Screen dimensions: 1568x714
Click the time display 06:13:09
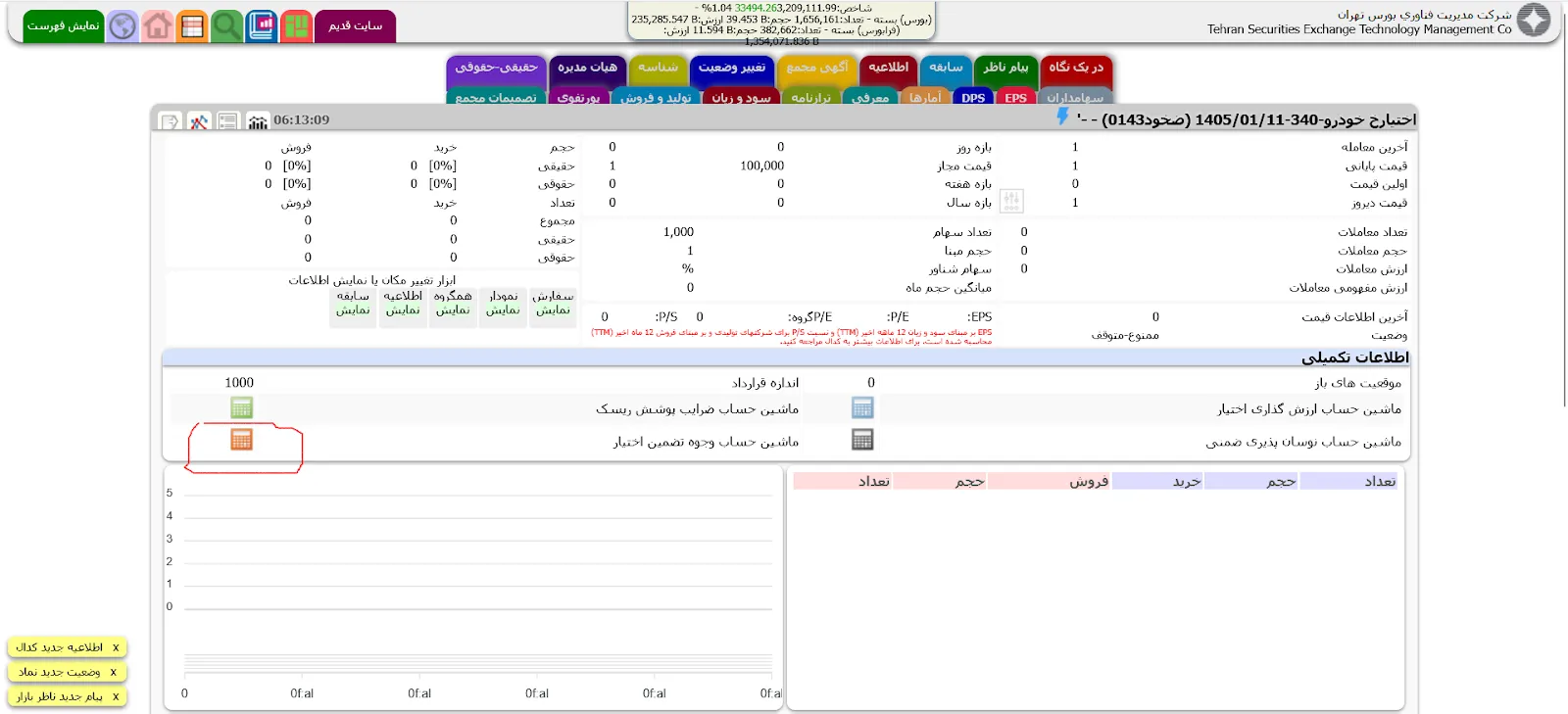click(x=302, y=119)
